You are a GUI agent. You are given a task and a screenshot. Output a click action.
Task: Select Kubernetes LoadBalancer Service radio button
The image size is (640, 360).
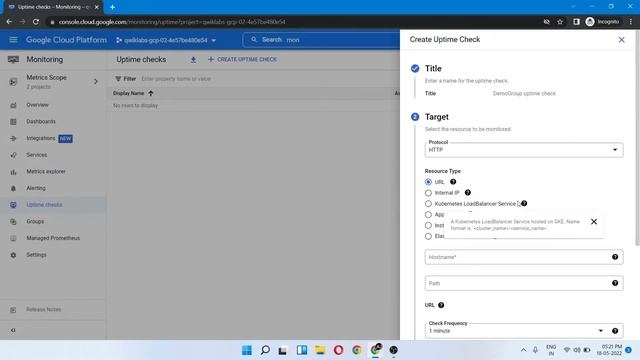tap(428, 204)
